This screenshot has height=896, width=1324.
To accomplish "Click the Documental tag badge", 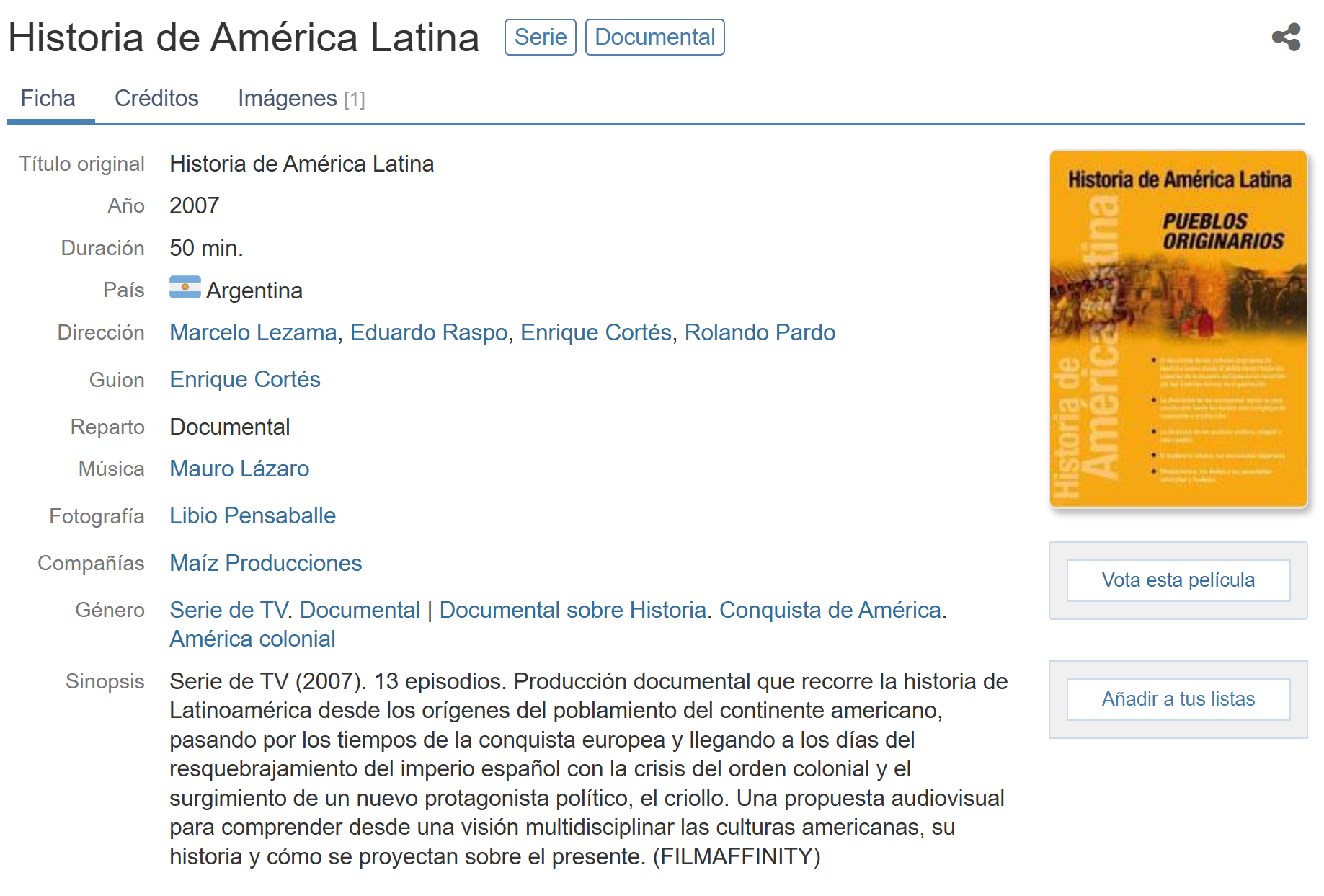I will pyautogui.click(x=654, y=37).
